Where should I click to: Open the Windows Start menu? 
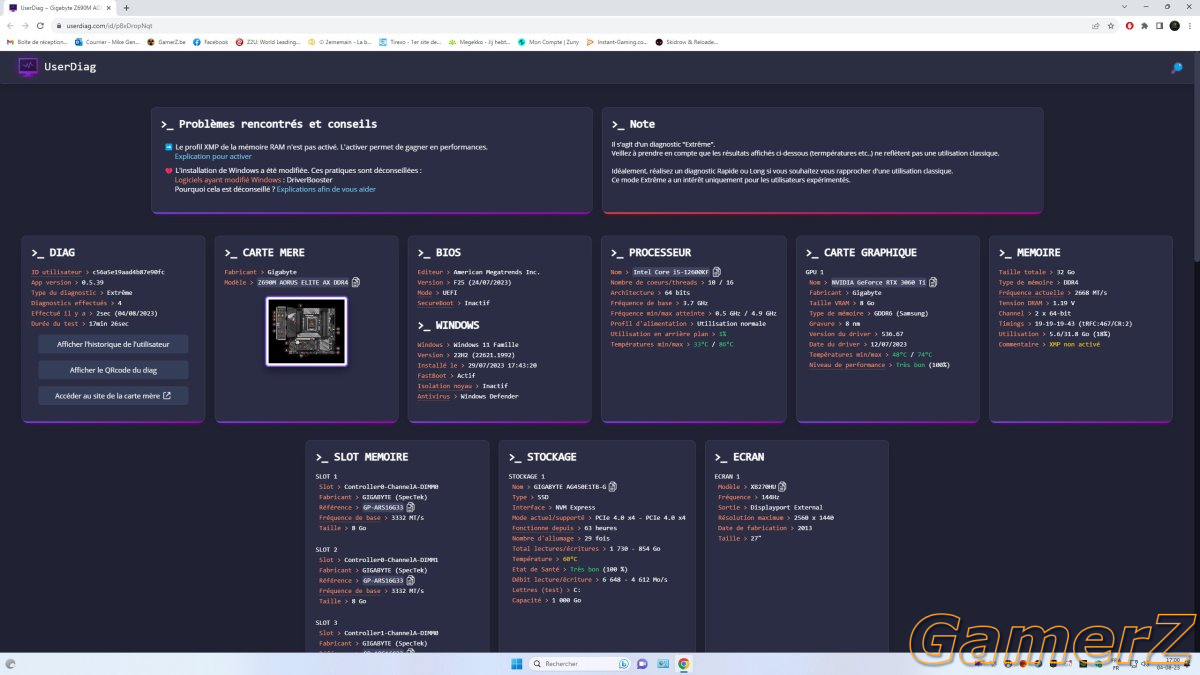tap(516, 664)
